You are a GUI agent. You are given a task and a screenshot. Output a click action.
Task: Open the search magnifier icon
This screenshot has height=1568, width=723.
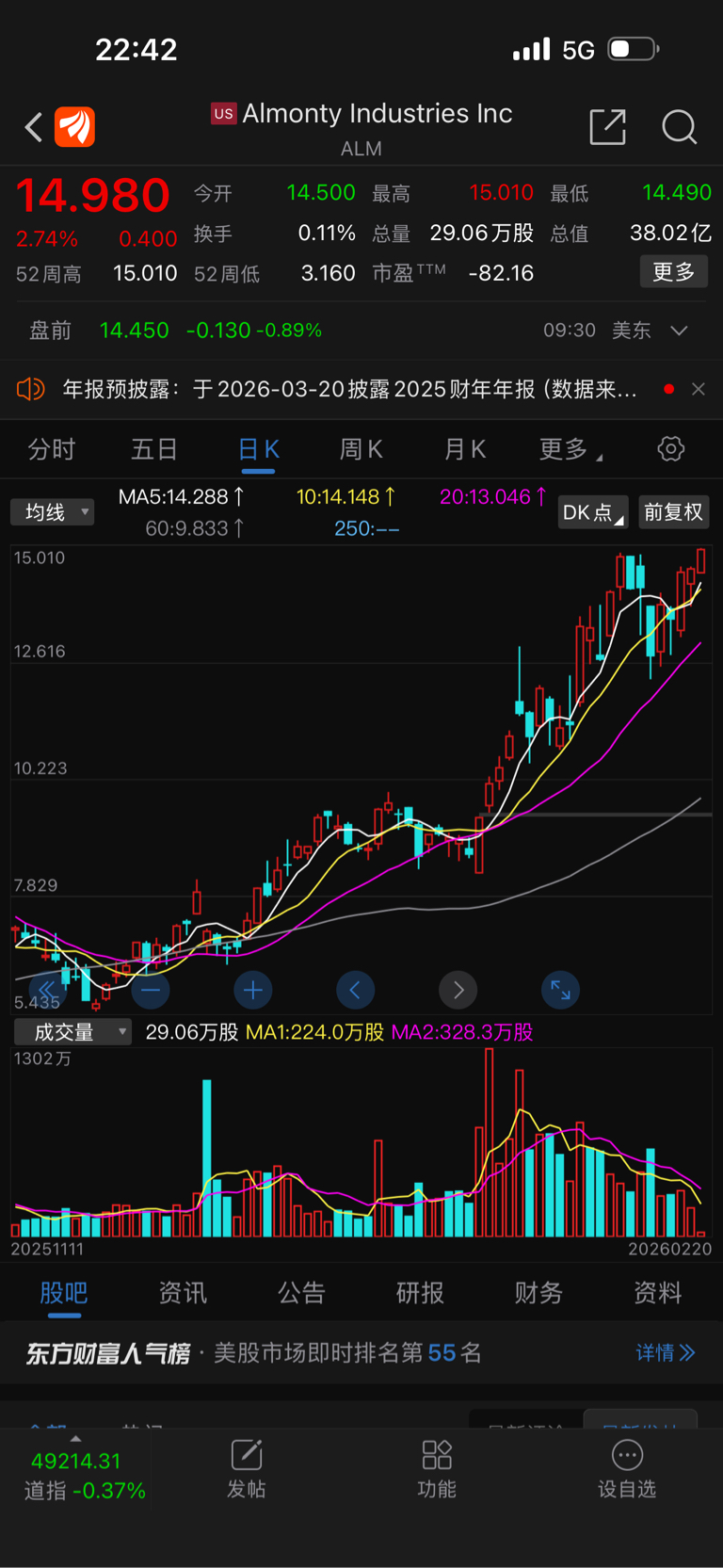[679, 126]
